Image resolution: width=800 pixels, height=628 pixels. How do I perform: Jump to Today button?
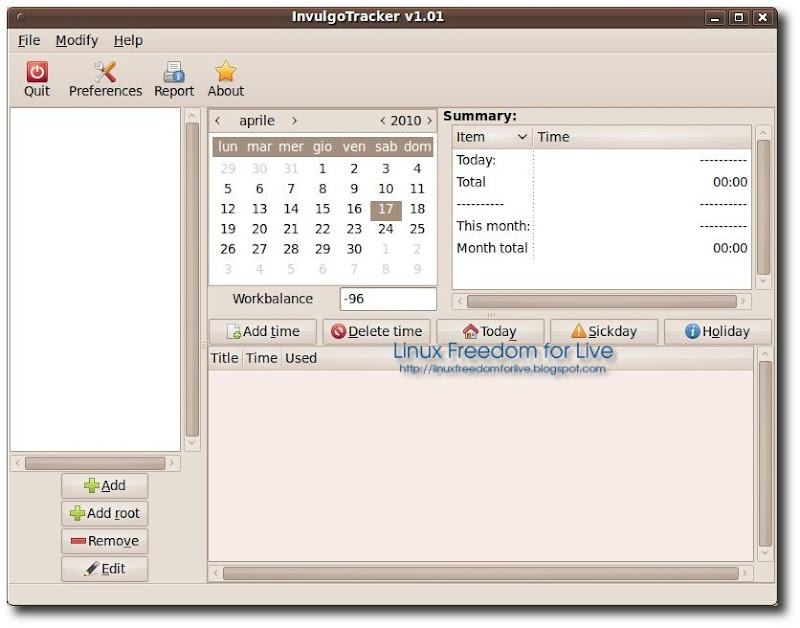point(490,332)
